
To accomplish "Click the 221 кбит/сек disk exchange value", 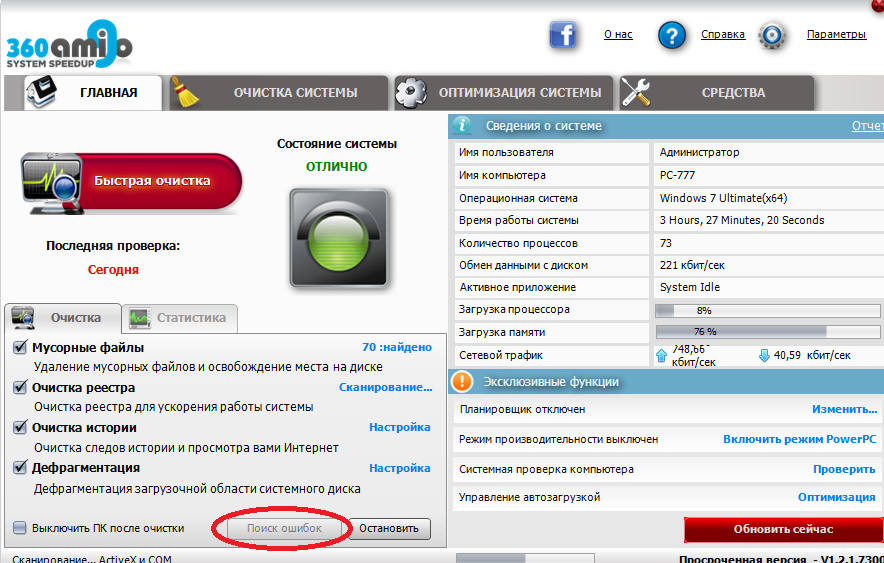I will click(692, 265).
